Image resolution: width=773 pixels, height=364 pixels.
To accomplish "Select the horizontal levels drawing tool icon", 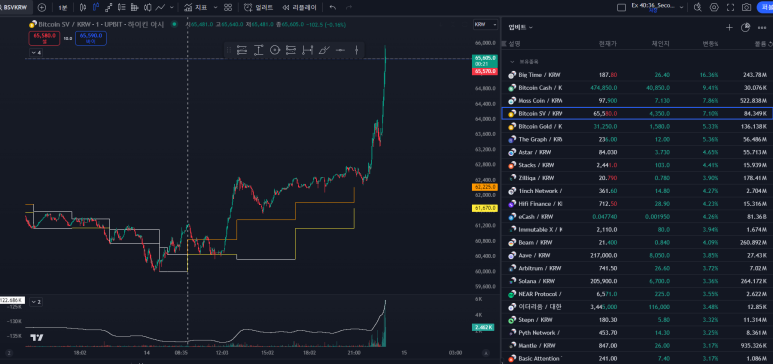I will pos(291,49).
